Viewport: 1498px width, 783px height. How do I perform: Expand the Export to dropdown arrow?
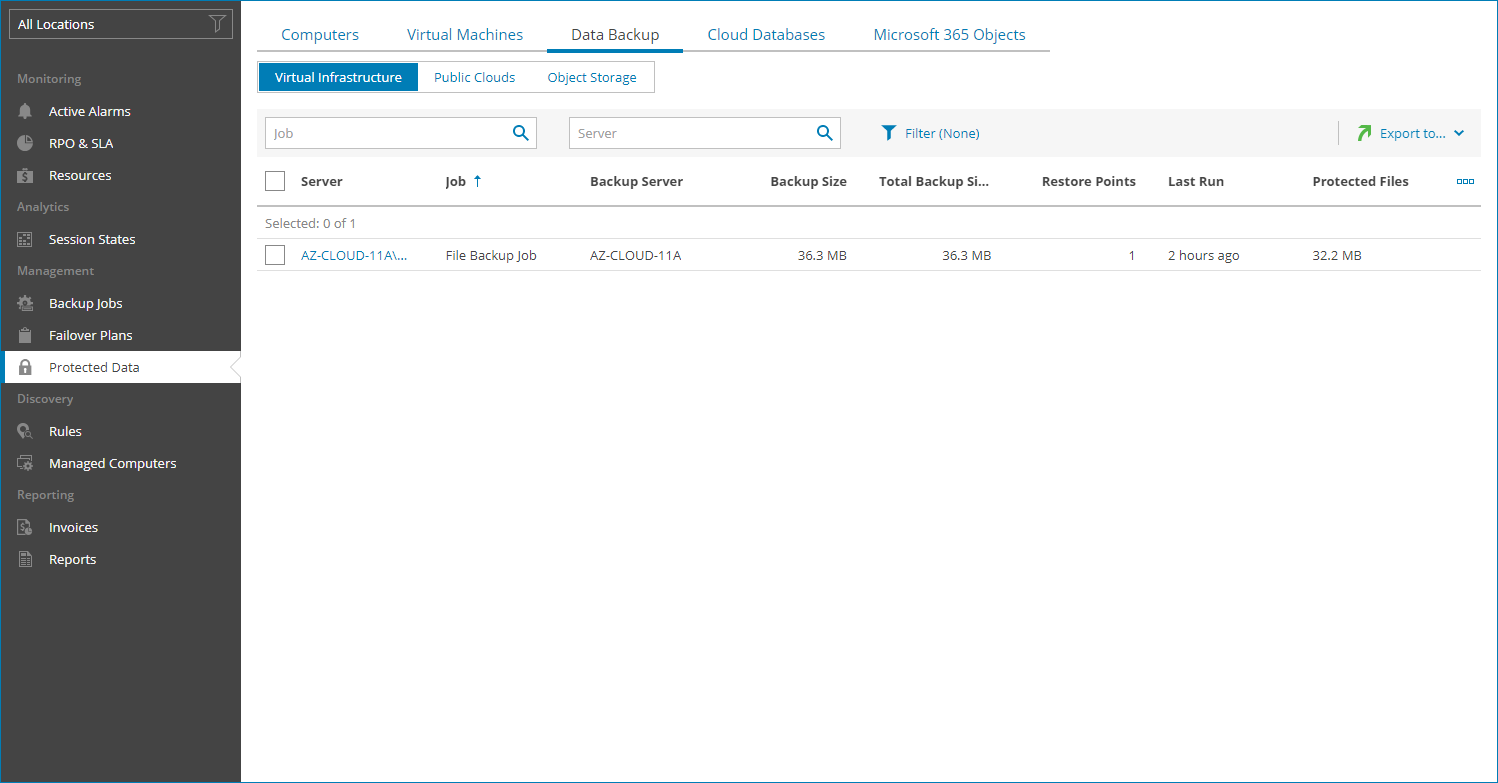point(1458,133)
